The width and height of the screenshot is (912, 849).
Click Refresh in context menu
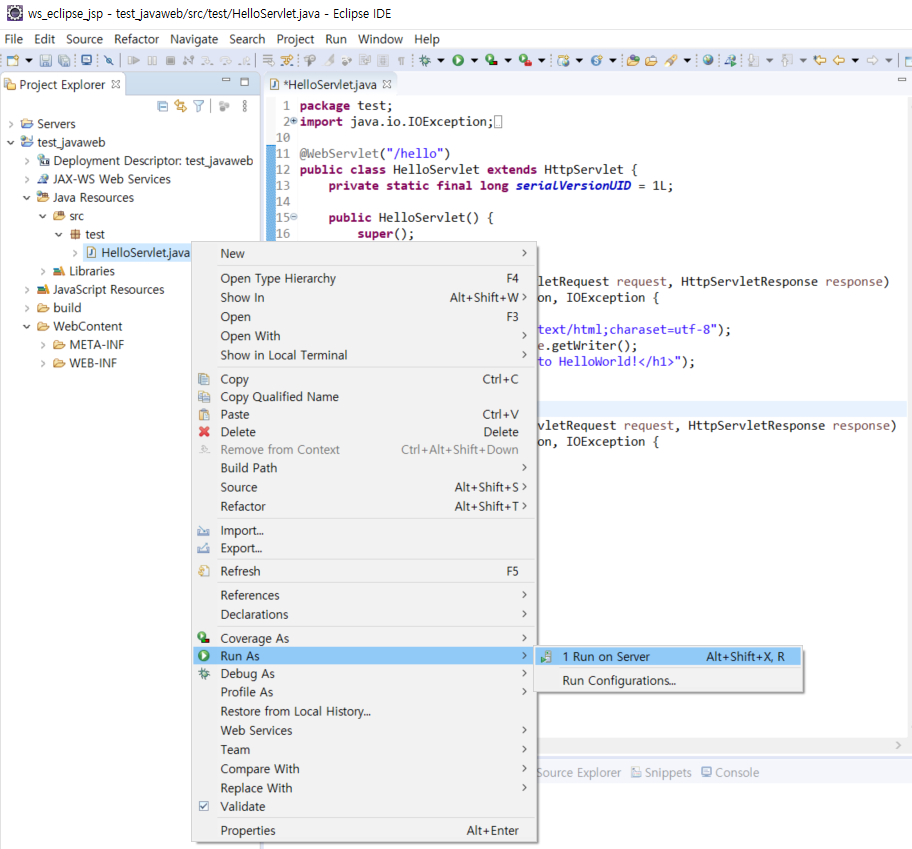pos(364,571)
